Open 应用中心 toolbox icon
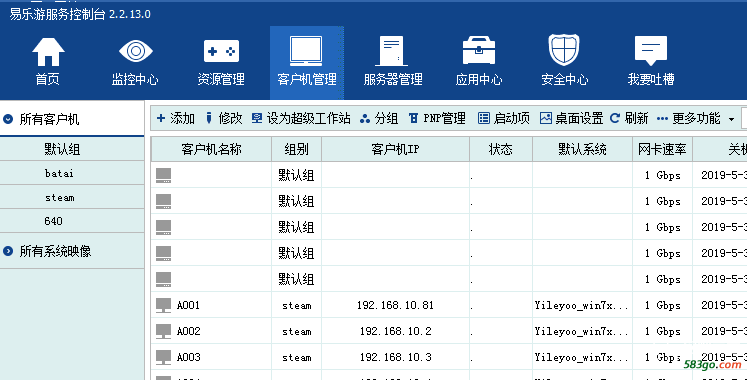 pyautogui.click(x=479, y=51)
